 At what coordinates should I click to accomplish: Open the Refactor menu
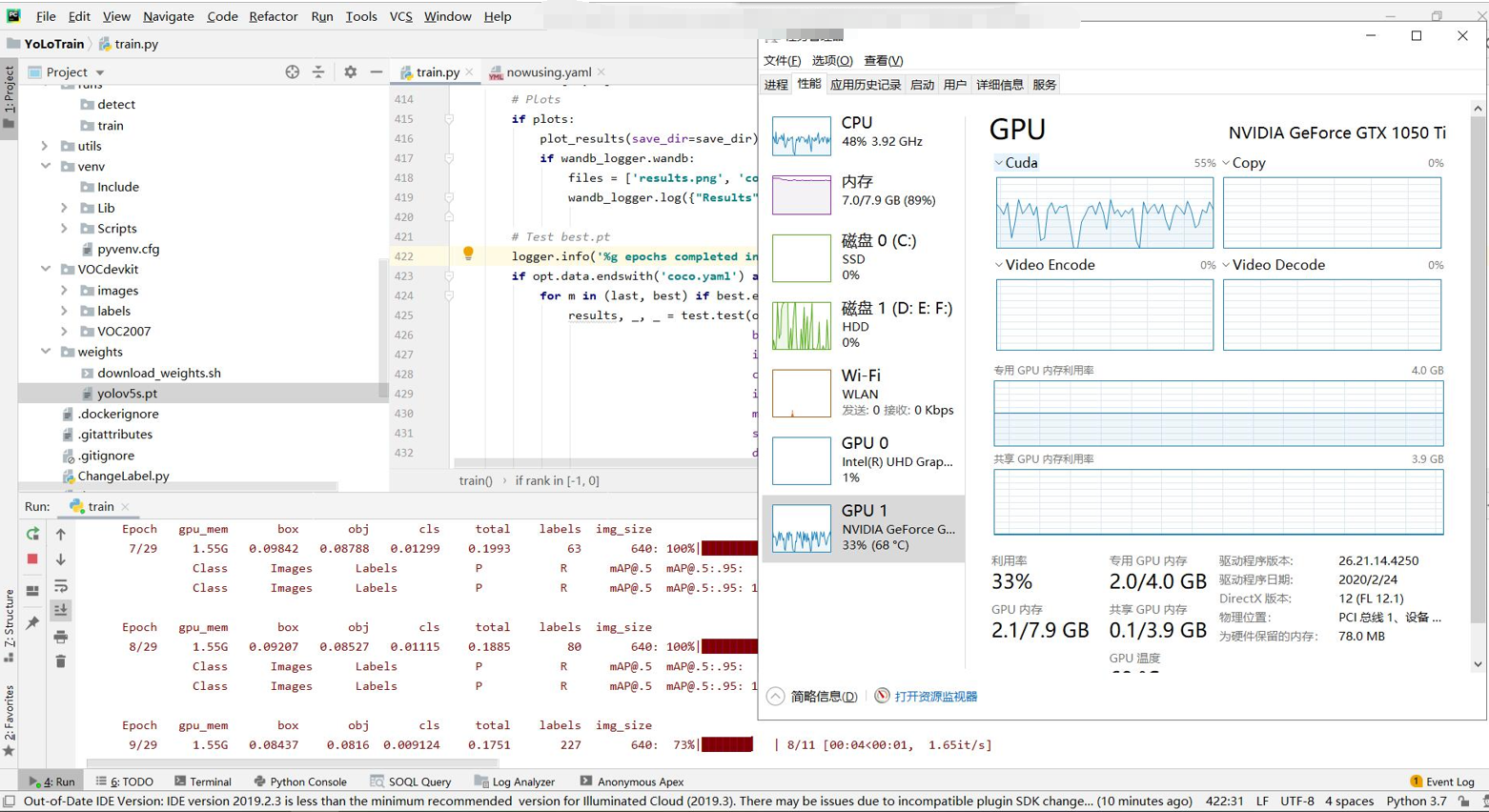click(x=274, y=16)
